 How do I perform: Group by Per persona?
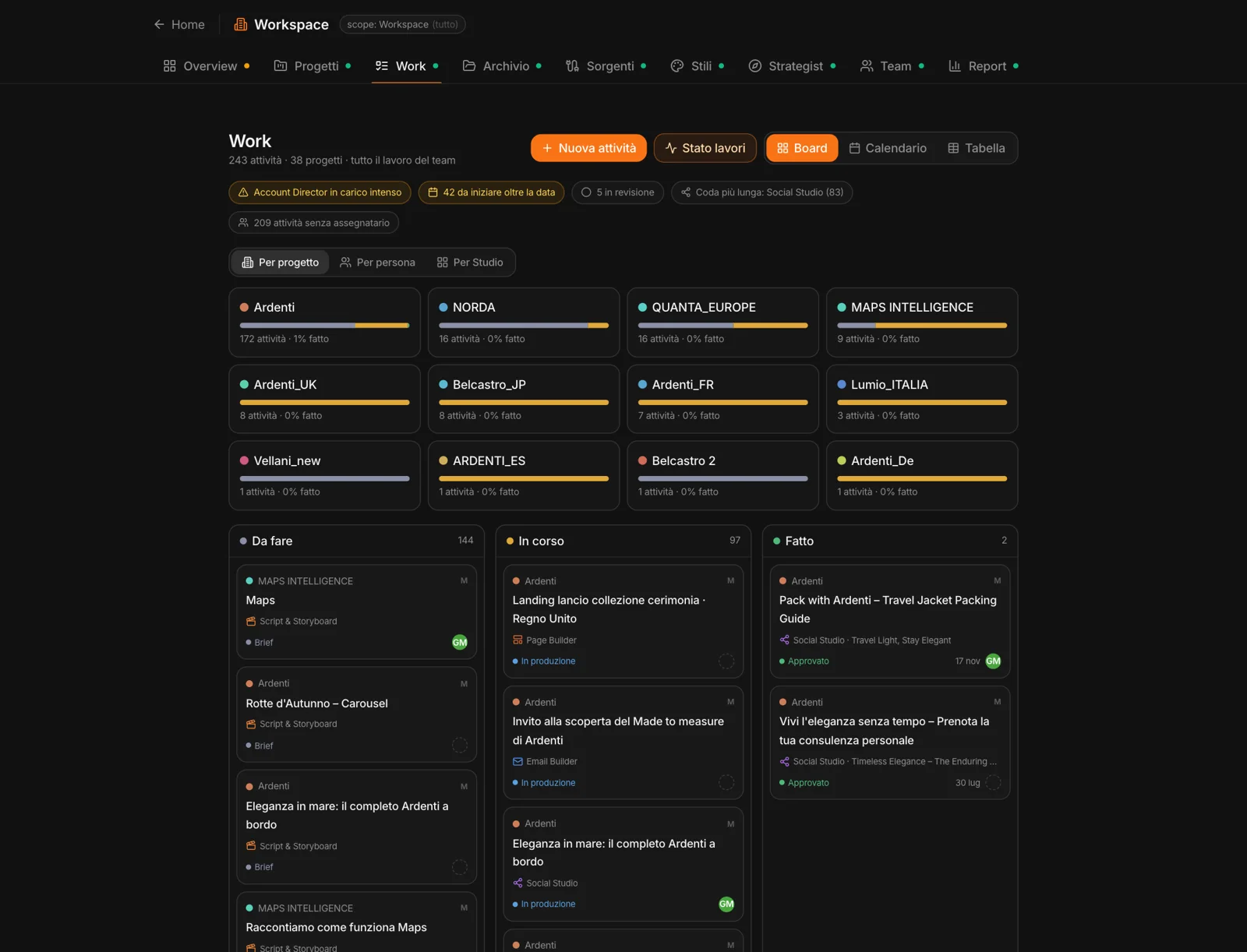tap(377, 263)
